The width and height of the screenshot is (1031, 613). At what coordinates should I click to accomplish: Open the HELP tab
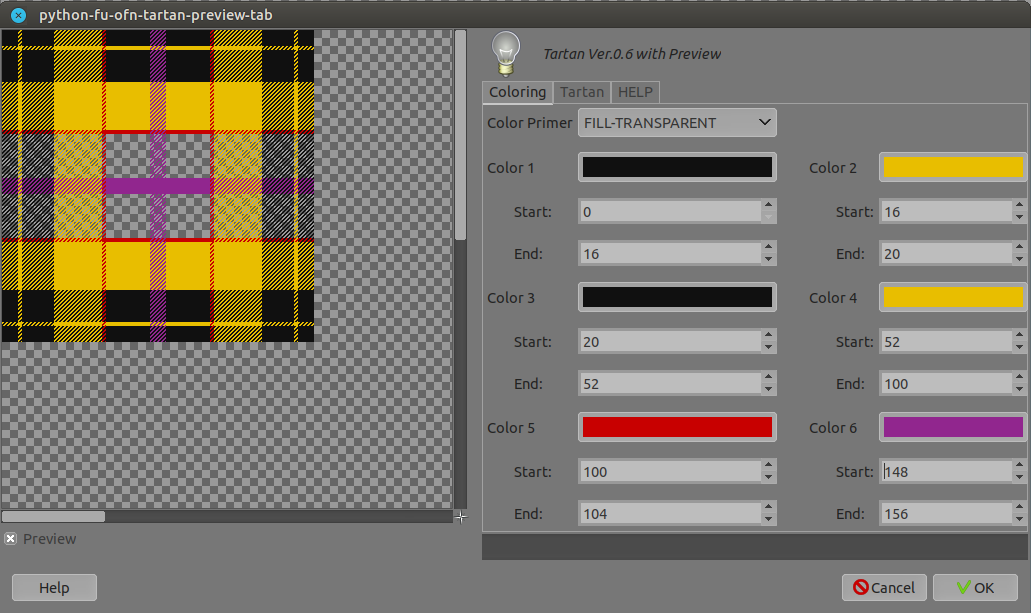(x=635, y=92)
